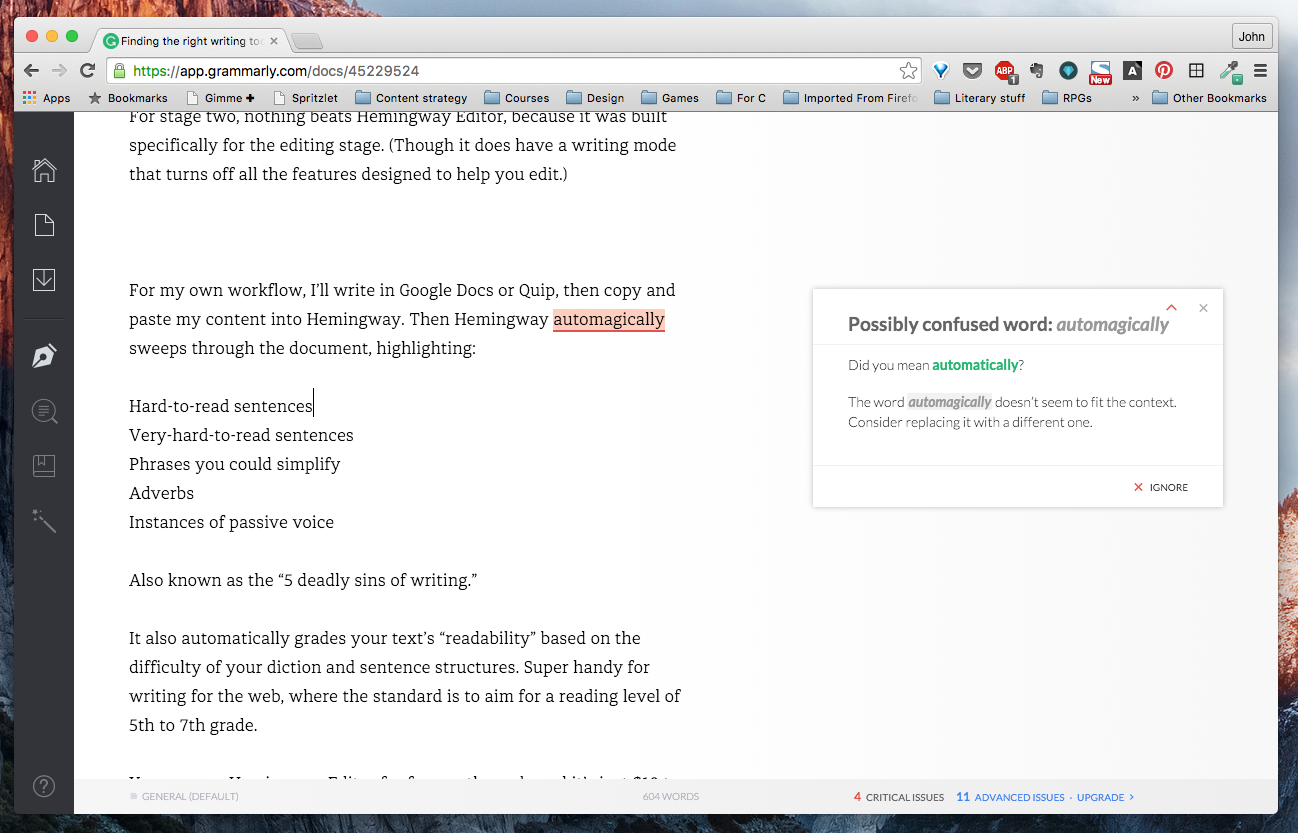
Task: Click the Pocket extension icon
Action: point(972,71)
